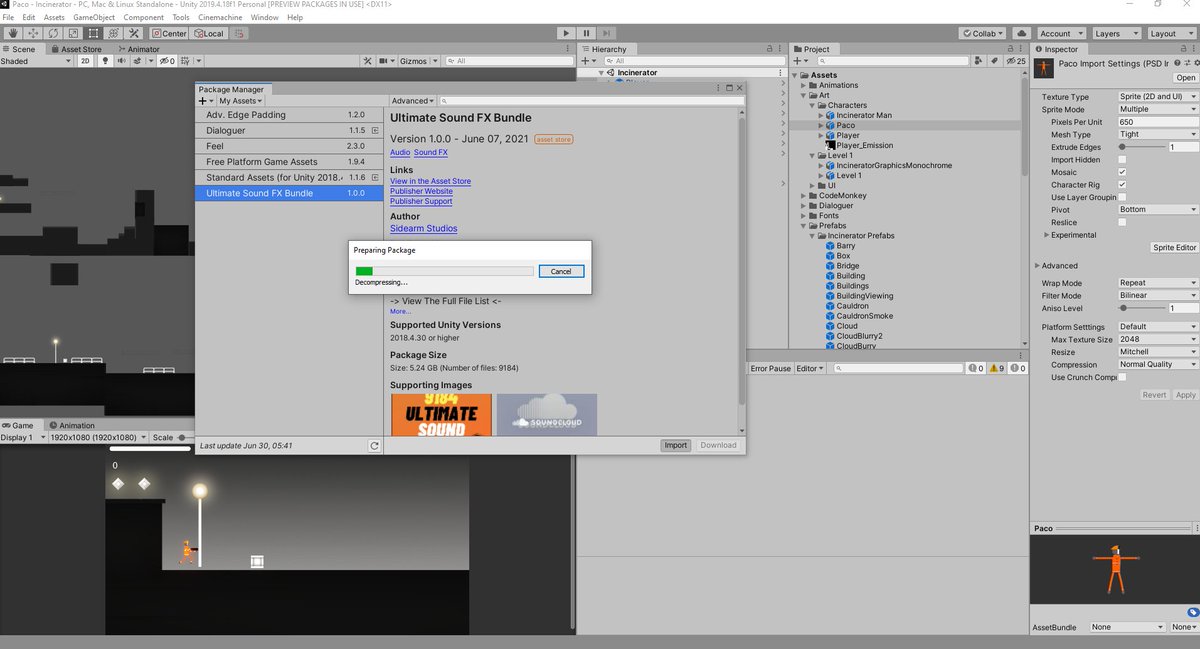The width and height of the screenshot is (1200, 649).
Task: Open the Sprite Editor button
Action: click(x=1174, y=247)
